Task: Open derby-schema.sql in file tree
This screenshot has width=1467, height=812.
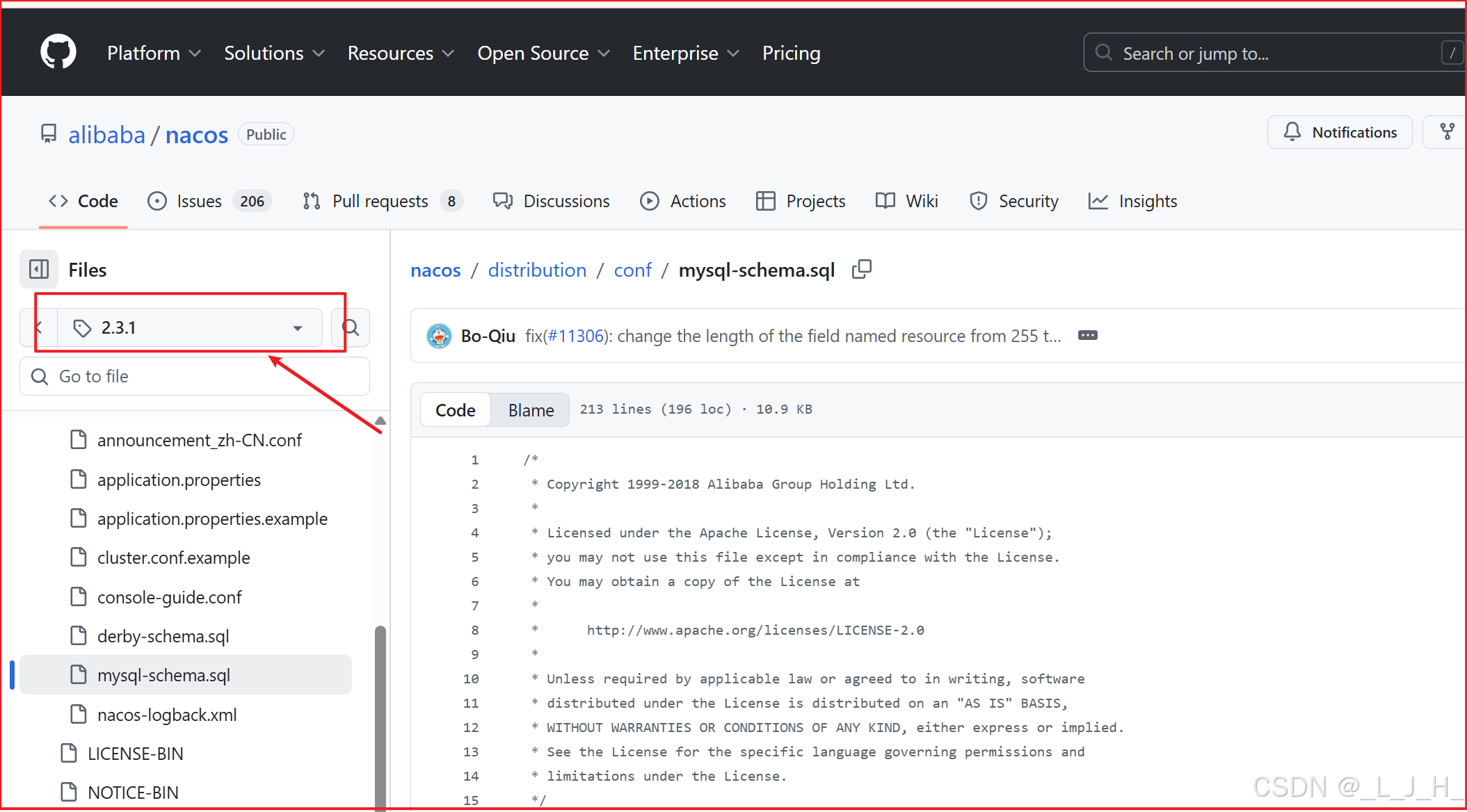Action: 163,636
